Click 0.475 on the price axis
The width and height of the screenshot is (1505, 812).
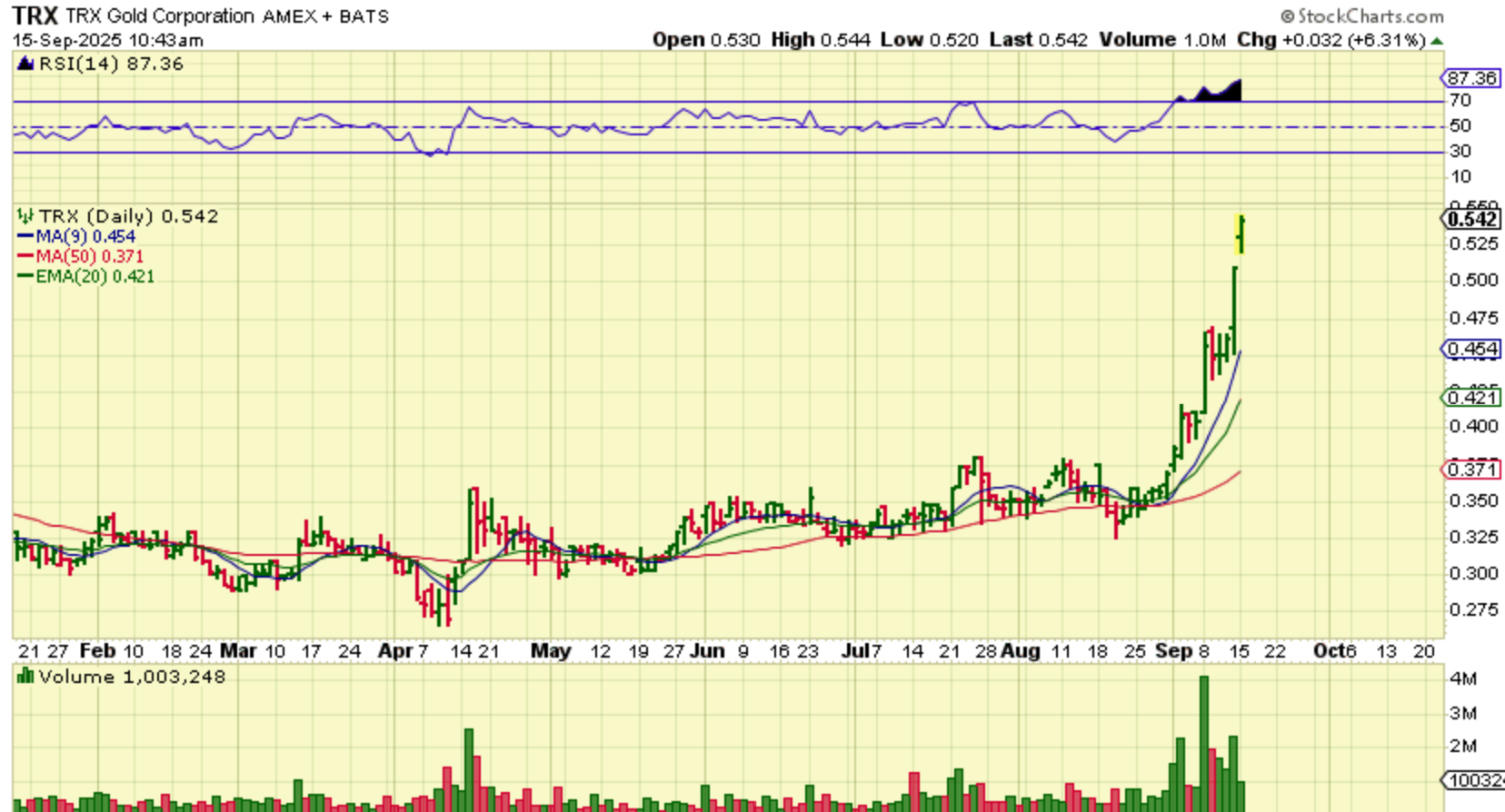coord(1473,318)
